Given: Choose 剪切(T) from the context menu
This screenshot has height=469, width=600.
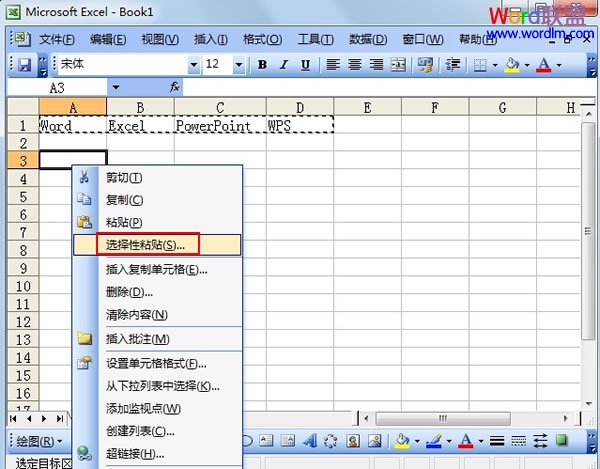Looking at the screenshot, I should (157, 178).
